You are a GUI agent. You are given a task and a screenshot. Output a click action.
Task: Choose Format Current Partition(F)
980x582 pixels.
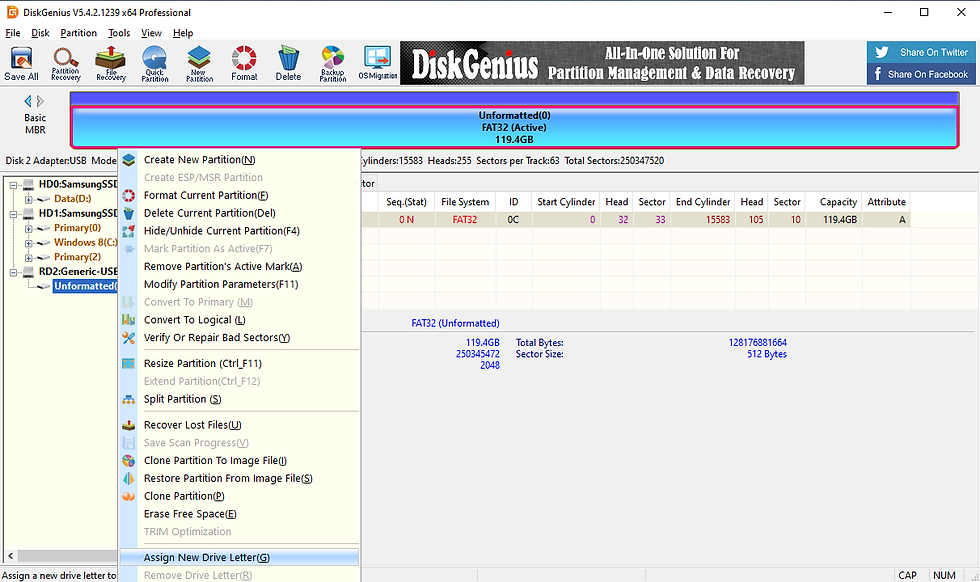pos(239,196)
